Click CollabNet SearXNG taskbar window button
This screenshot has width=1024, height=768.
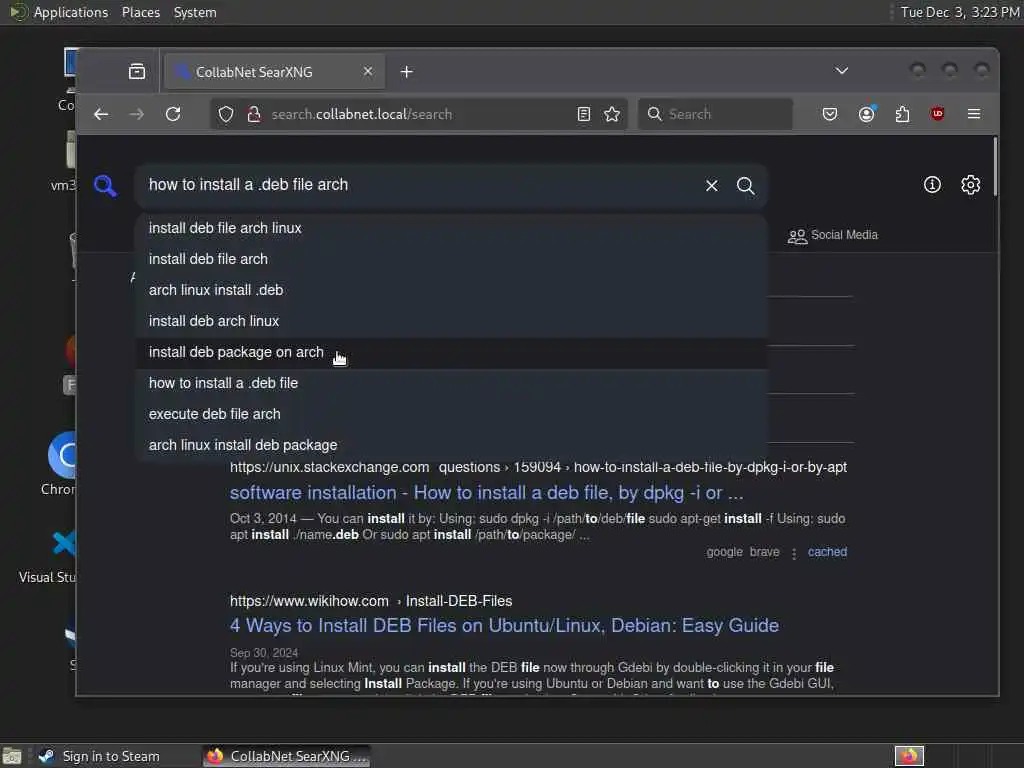click(286, 756)
